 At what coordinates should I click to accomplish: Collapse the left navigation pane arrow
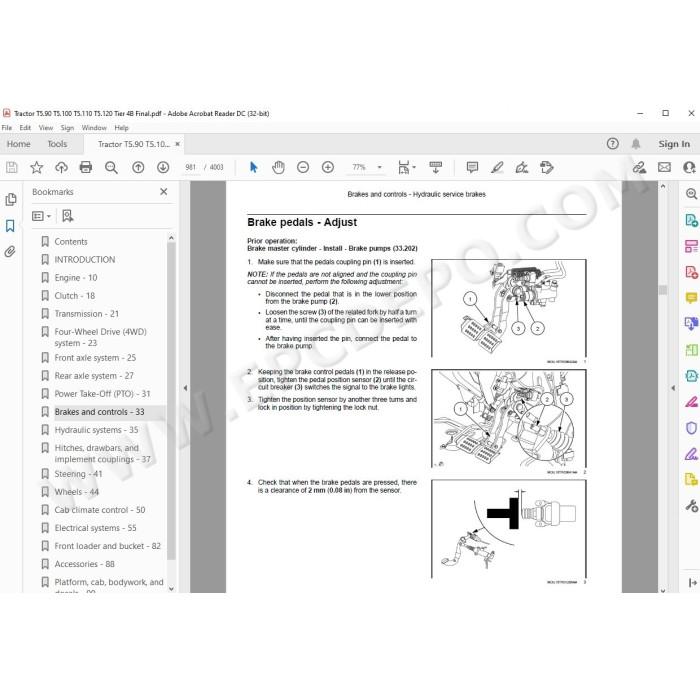[185, 388]
